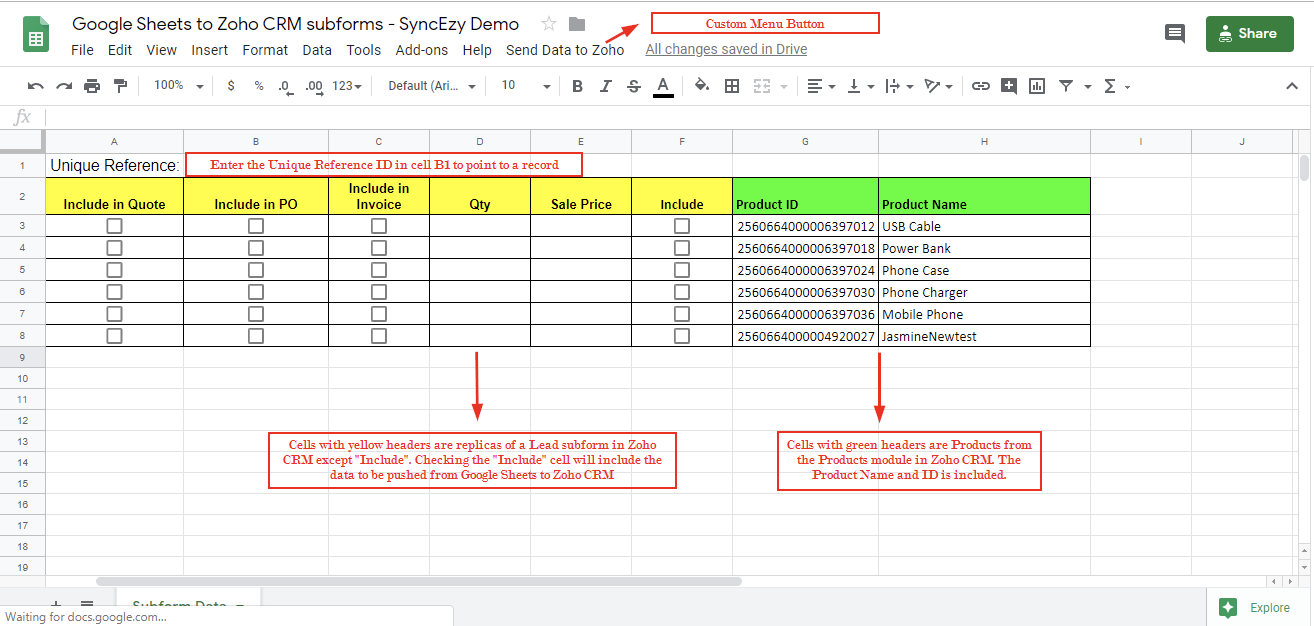The height and width of the screenshot is (626, 1314).
Task: Open the 100% zoom dropdown
Action: [x=178, y=86]
